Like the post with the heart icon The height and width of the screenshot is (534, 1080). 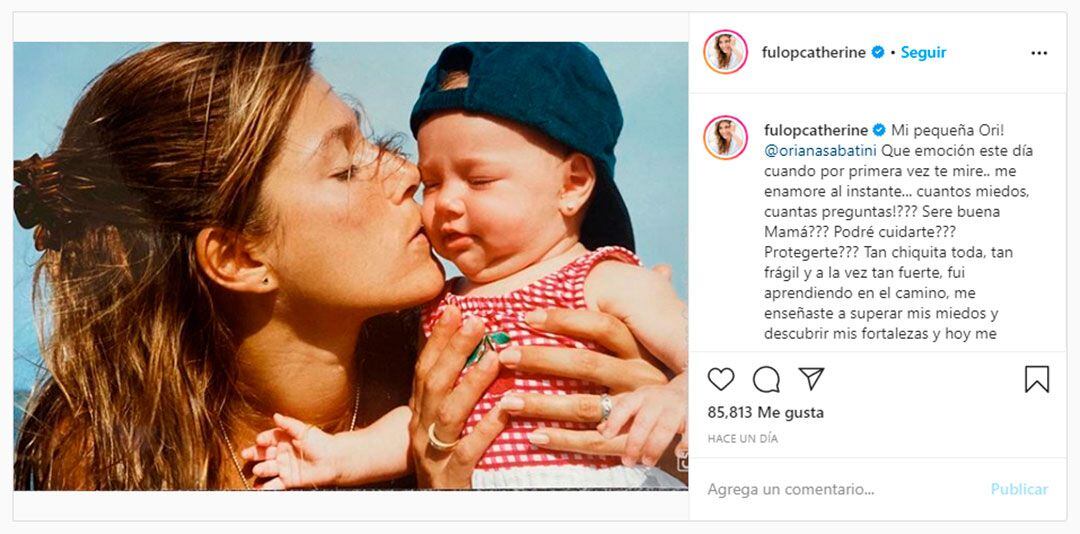pyautogui.click(x=721, y=379)
